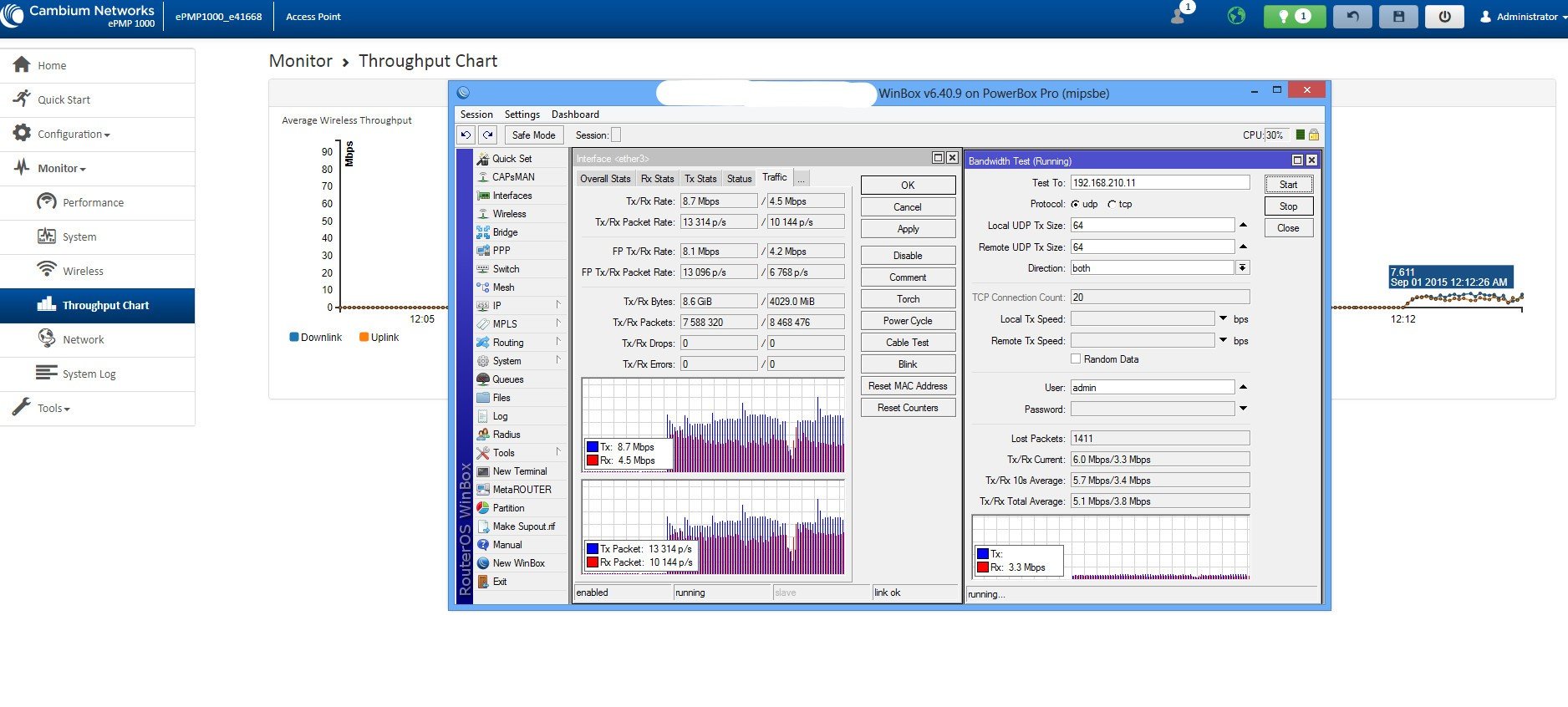This screenshot has width=1568, height=707.
Task: Open Direction dropdown showing both
Action: coord(1243,268)
